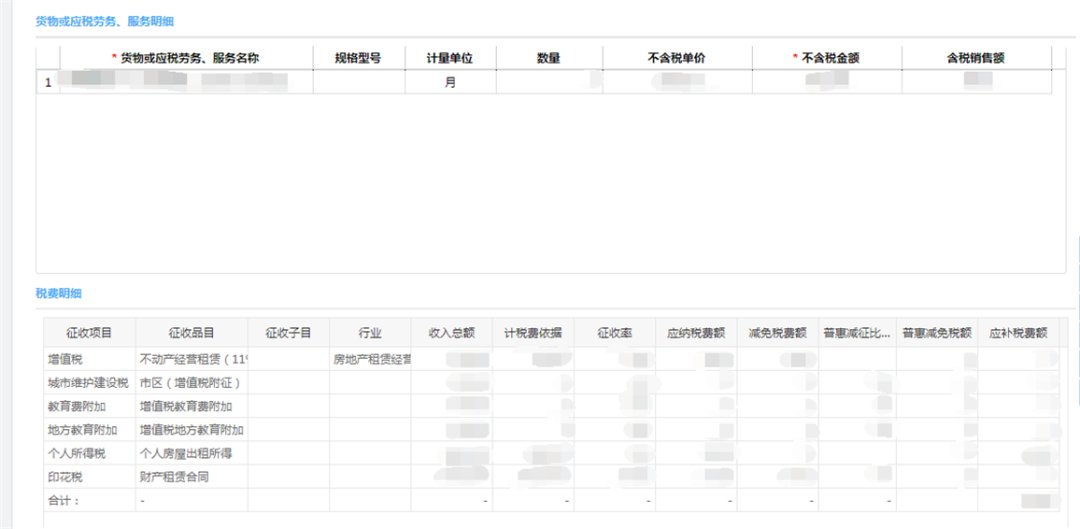The image size is (1080, 529).
Task: Click the 普惠减免税额 column header
Action: click(937, 333)
